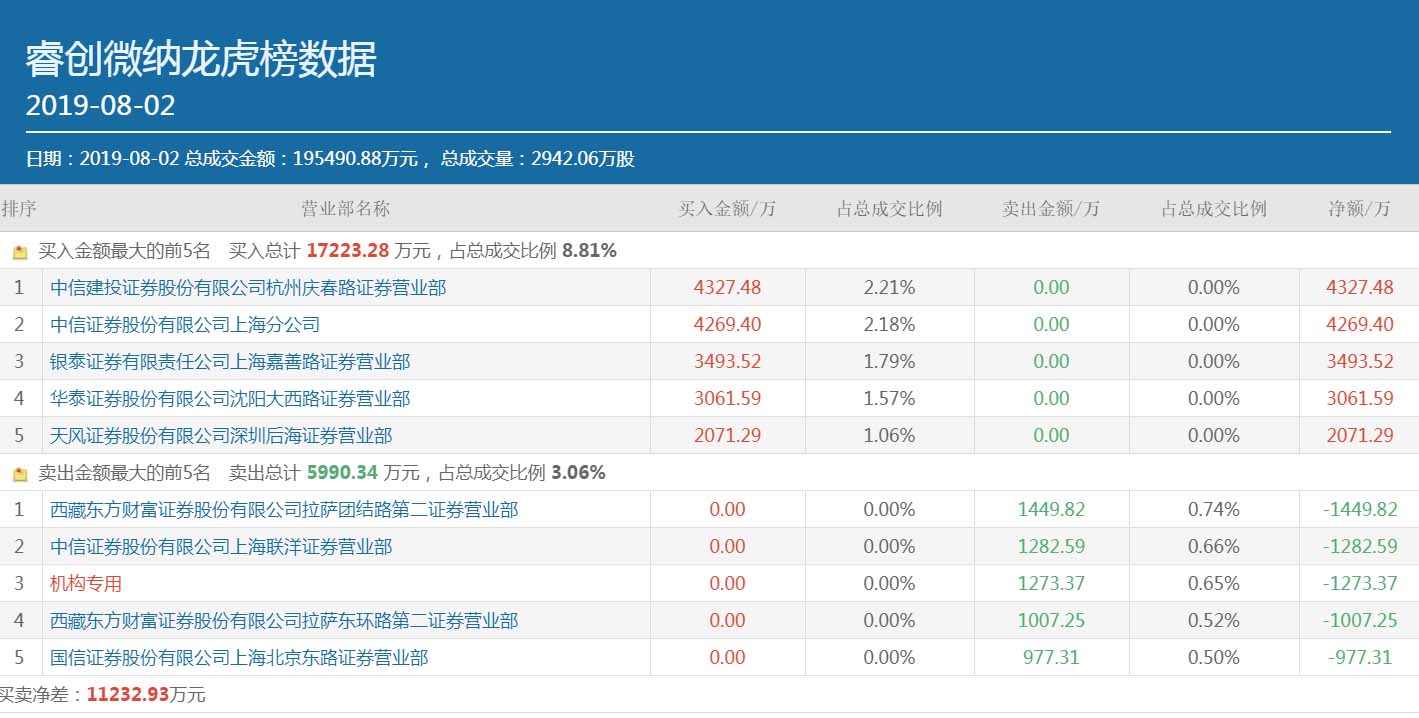Click the buy-side top 5 section icon
Image resolution: width=1419 pixels, height=718 pixels.
point(20,252)
